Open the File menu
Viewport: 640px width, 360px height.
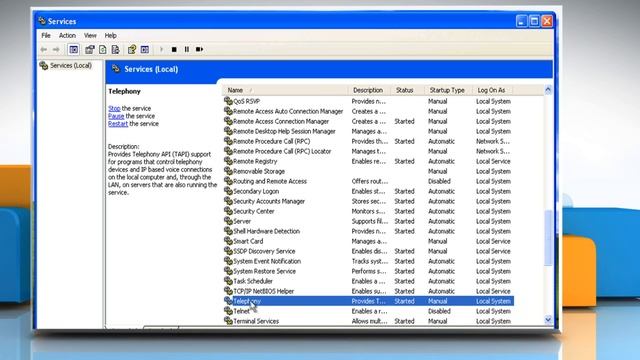[46, 36]
